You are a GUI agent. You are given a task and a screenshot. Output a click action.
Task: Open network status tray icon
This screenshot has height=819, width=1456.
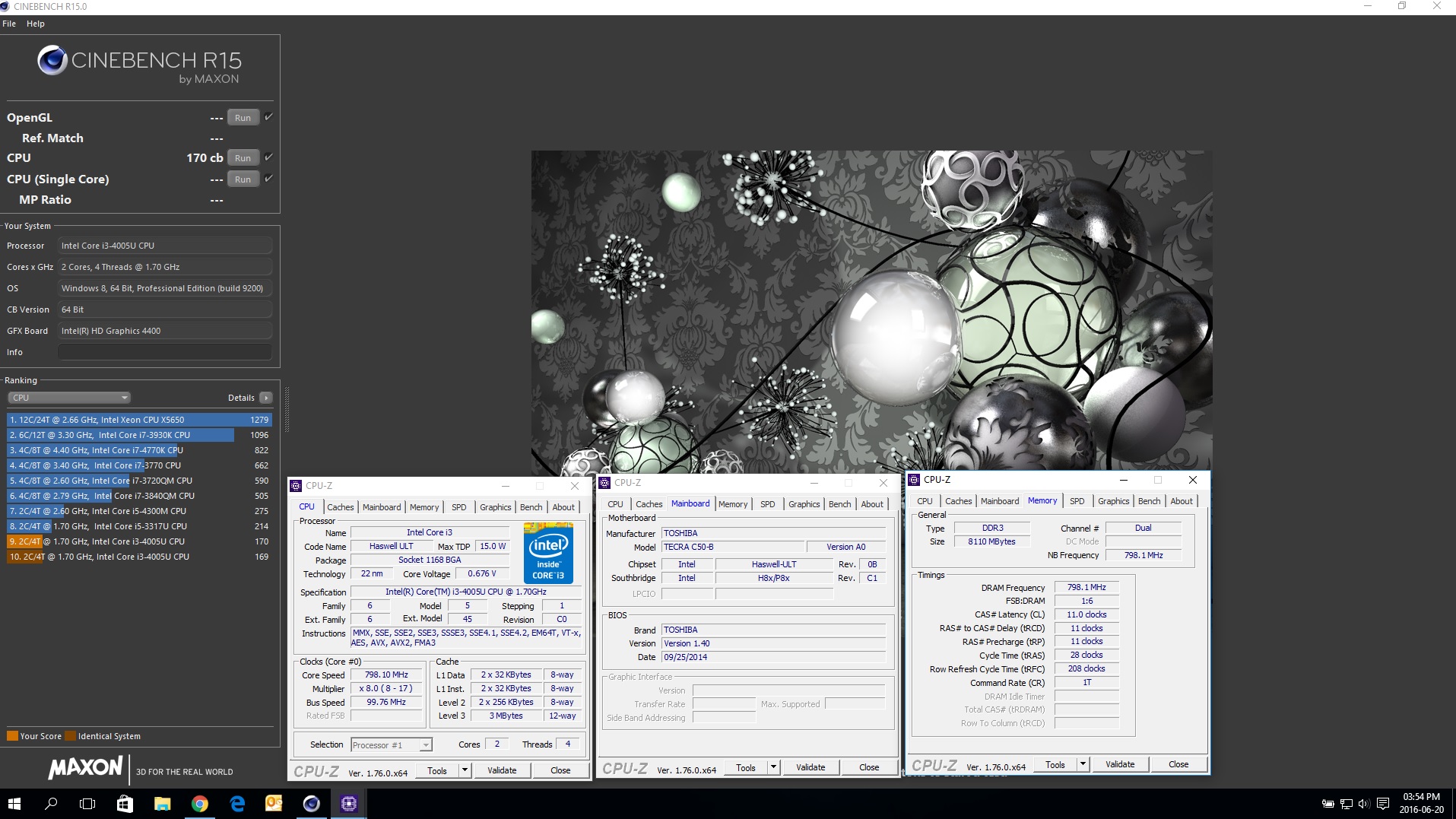coord(1346,804)
